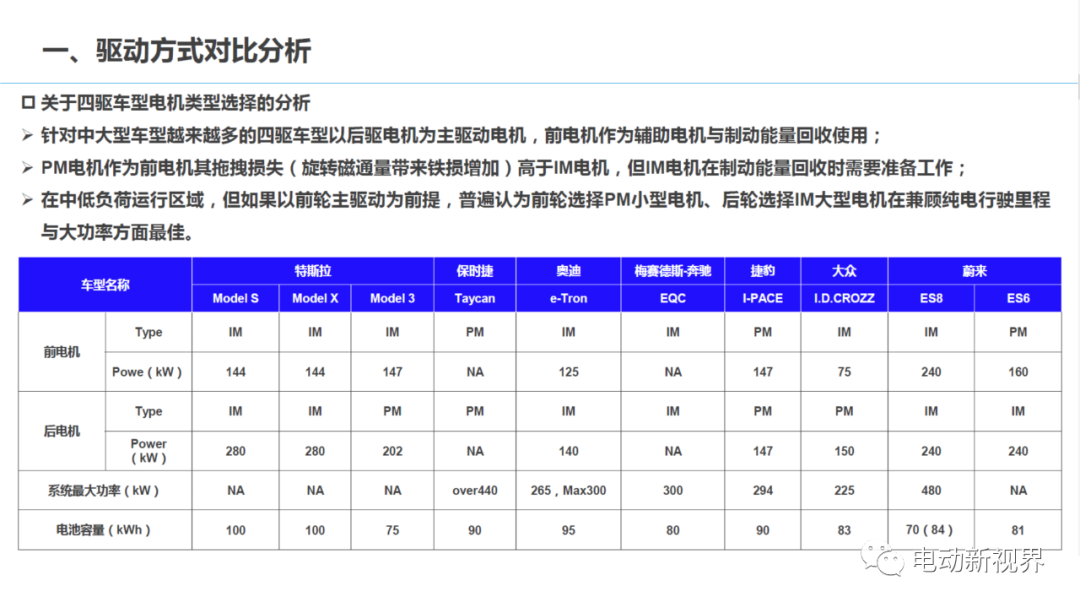This screenshot has width=1080, height=608.
Task: Click the arrow bullet before 在中低负荷运行区域
Action: pos(28,200)
